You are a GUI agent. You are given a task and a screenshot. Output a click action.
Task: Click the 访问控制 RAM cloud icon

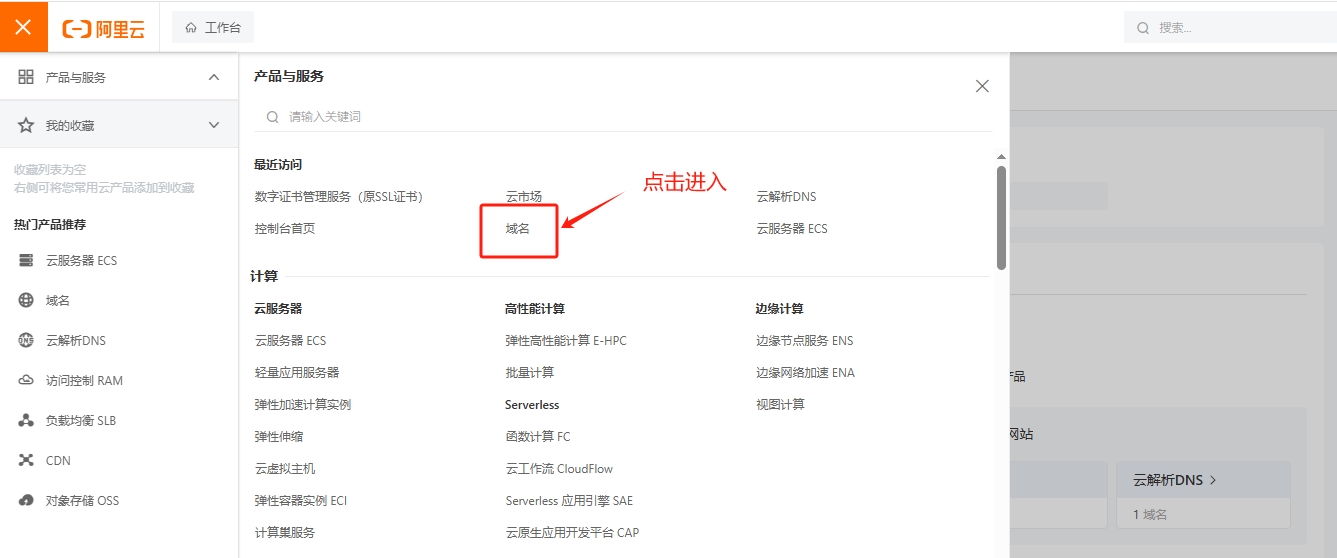click(x=26, y=380)
